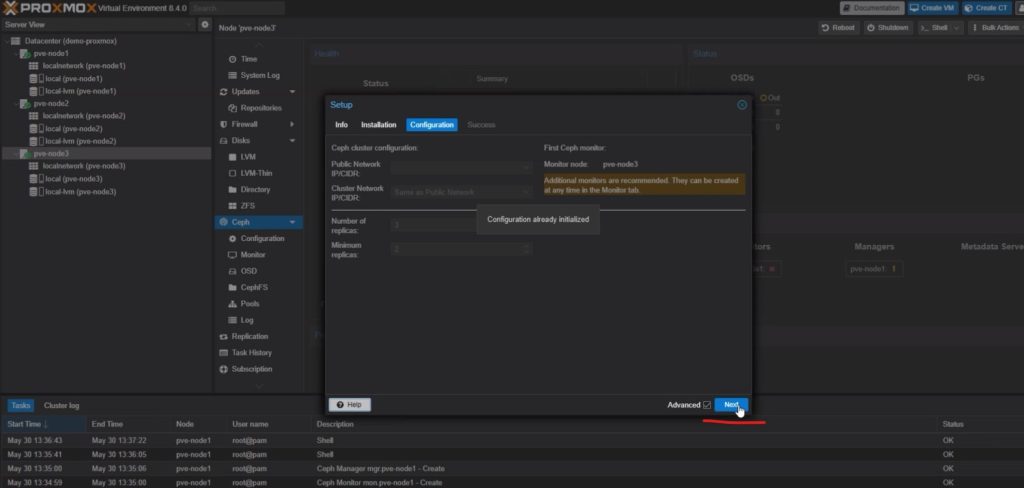Click the Subscription icon
The height and width of the screenshot is (488, 1024).
click(224, 370)
